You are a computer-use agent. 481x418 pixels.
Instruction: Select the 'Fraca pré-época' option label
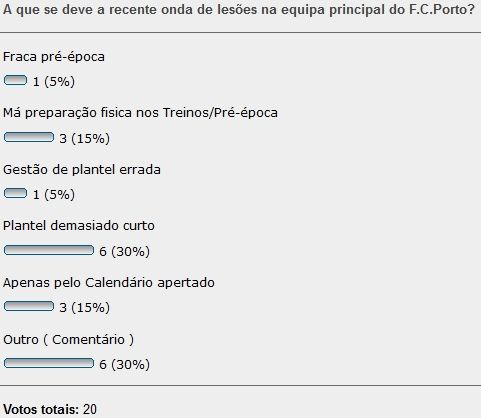(x=54, y=57)
